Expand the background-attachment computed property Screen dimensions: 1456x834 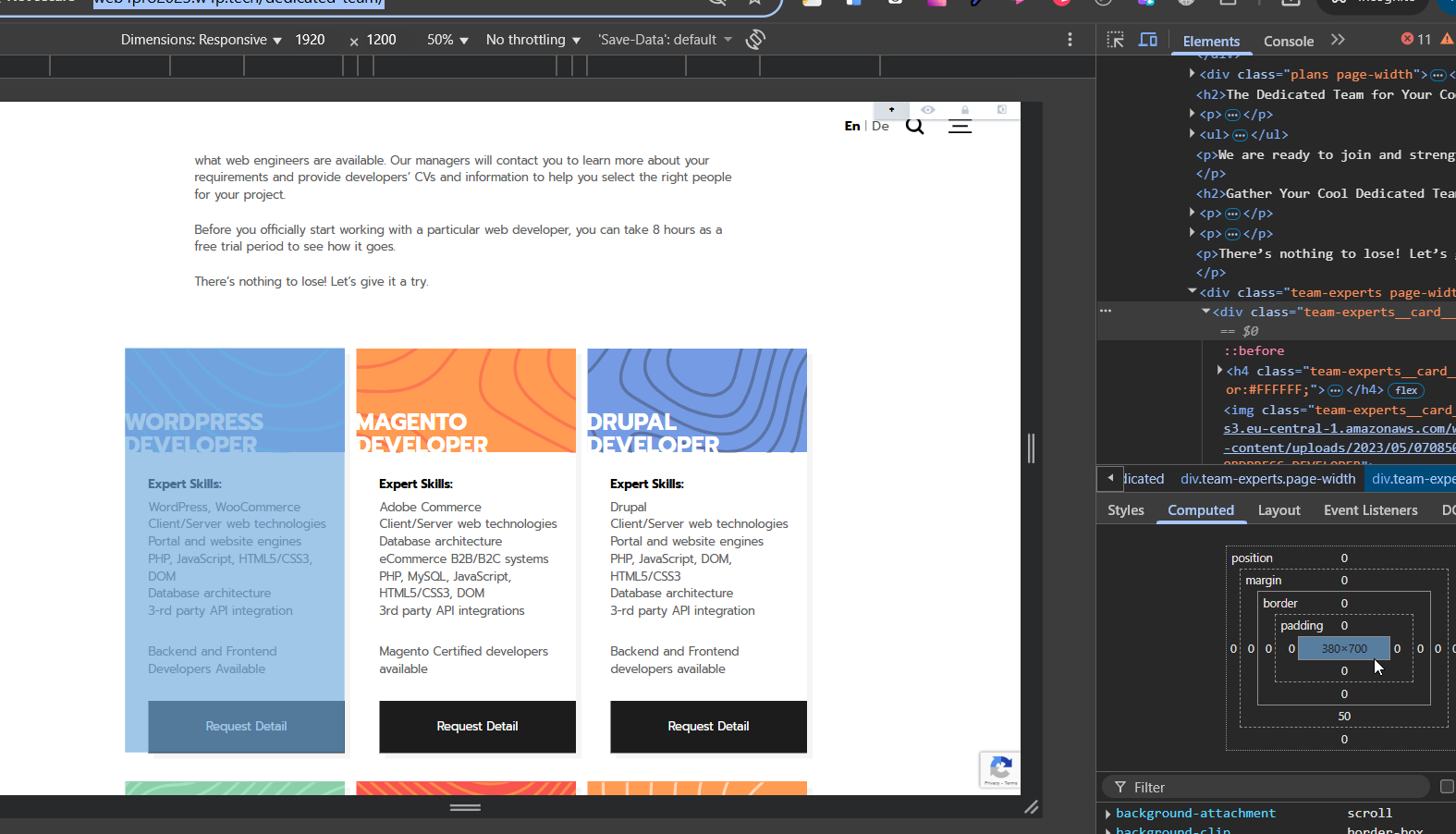[1108, 814]
